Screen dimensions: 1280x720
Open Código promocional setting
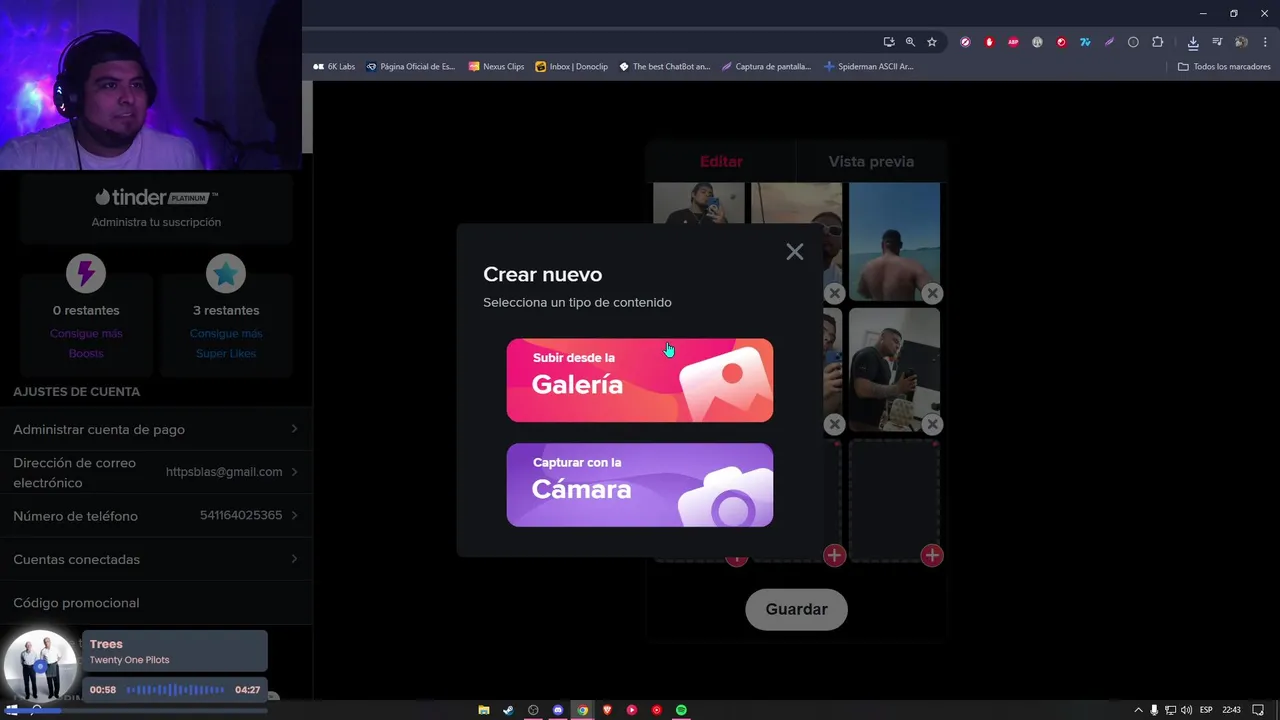coord(156,603)
